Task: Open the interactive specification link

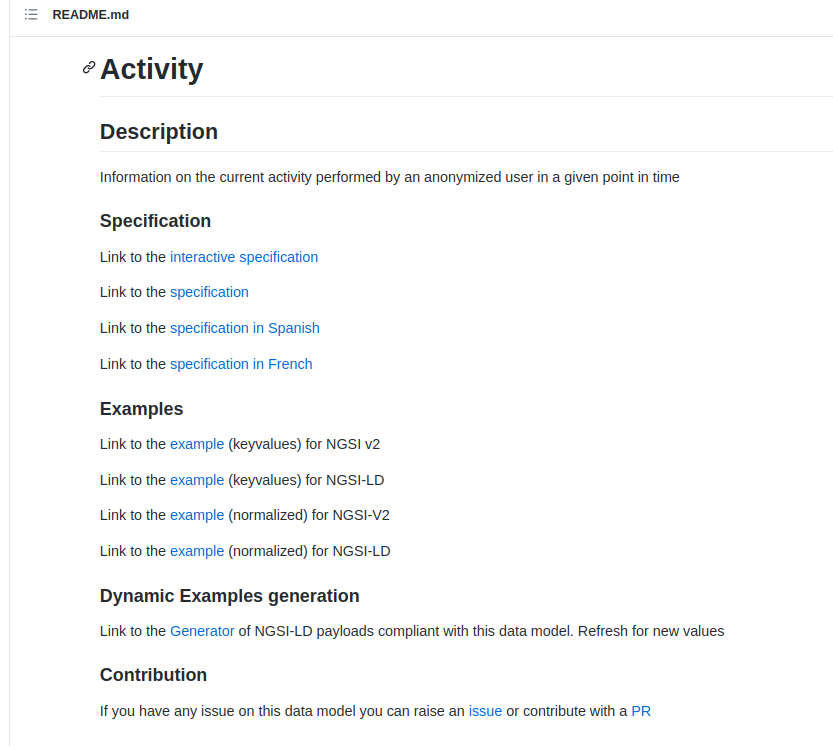Action: click(244, 257)
